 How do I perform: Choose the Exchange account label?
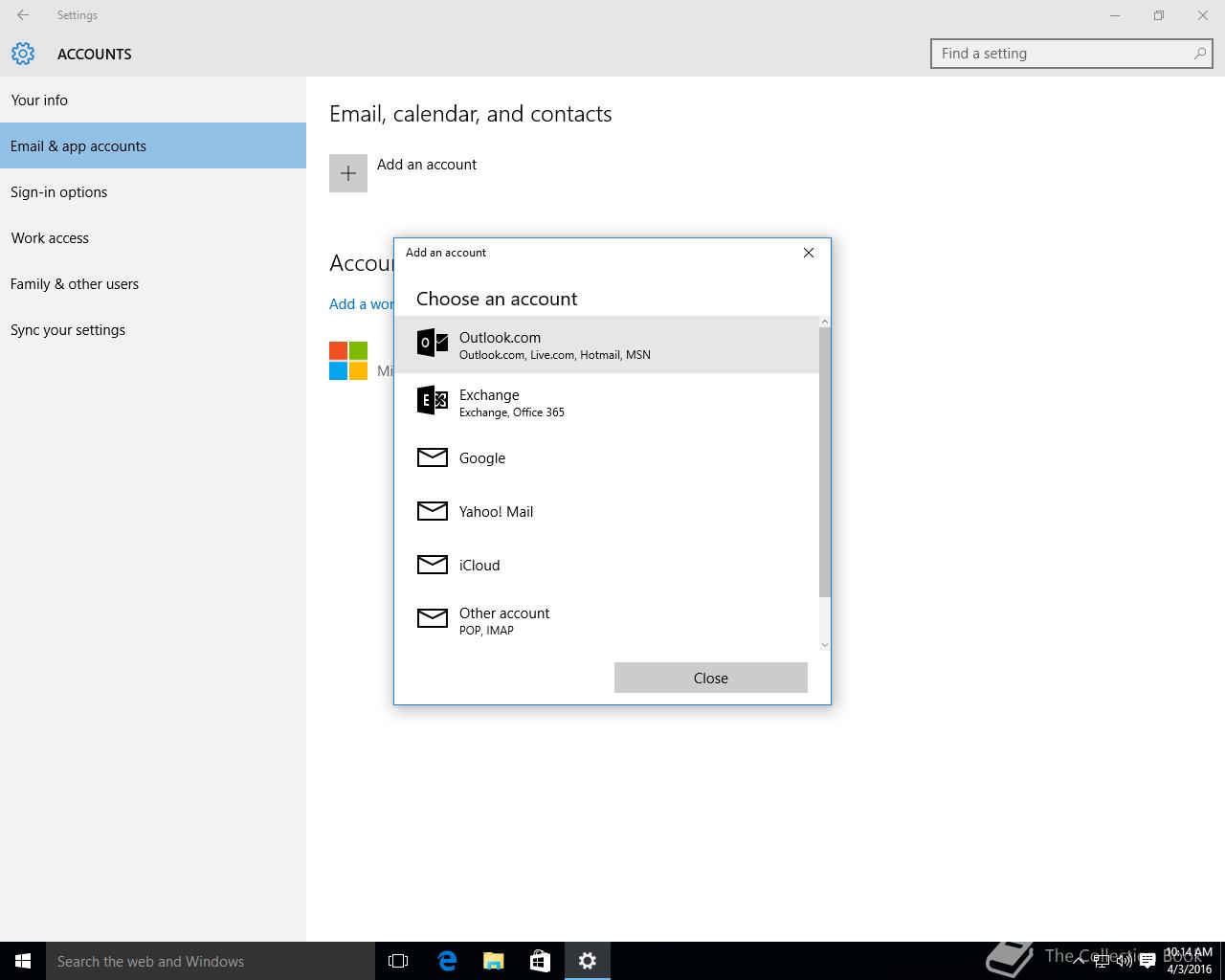(489, 394)
